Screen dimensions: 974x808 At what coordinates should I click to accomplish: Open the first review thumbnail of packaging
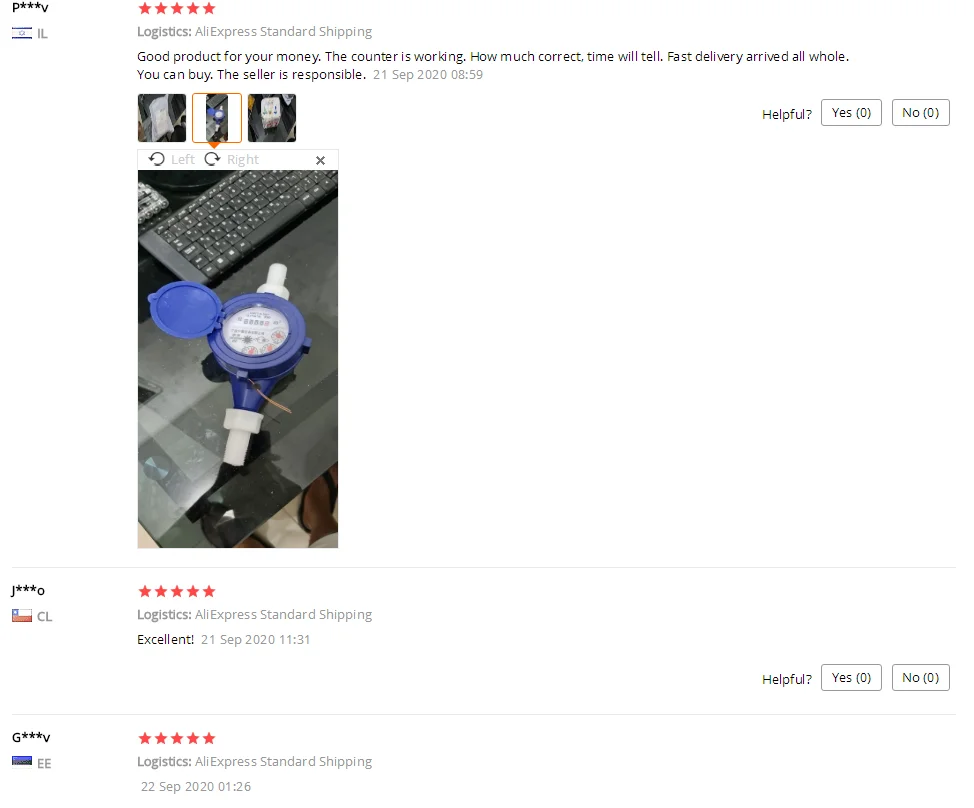pyautogui.click(x=162, y=118)
